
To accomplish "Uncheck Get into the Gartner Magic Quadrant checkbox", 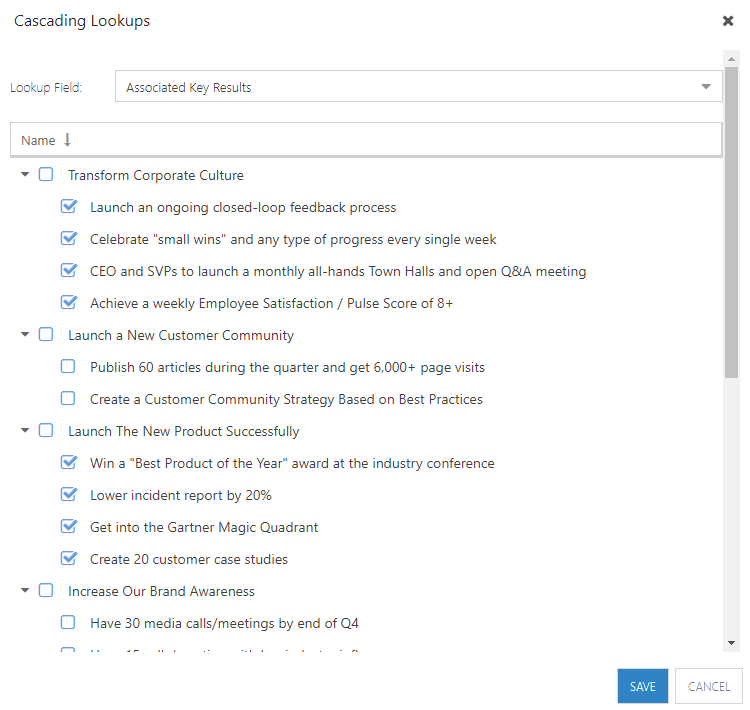I will [x=68, y=526].
